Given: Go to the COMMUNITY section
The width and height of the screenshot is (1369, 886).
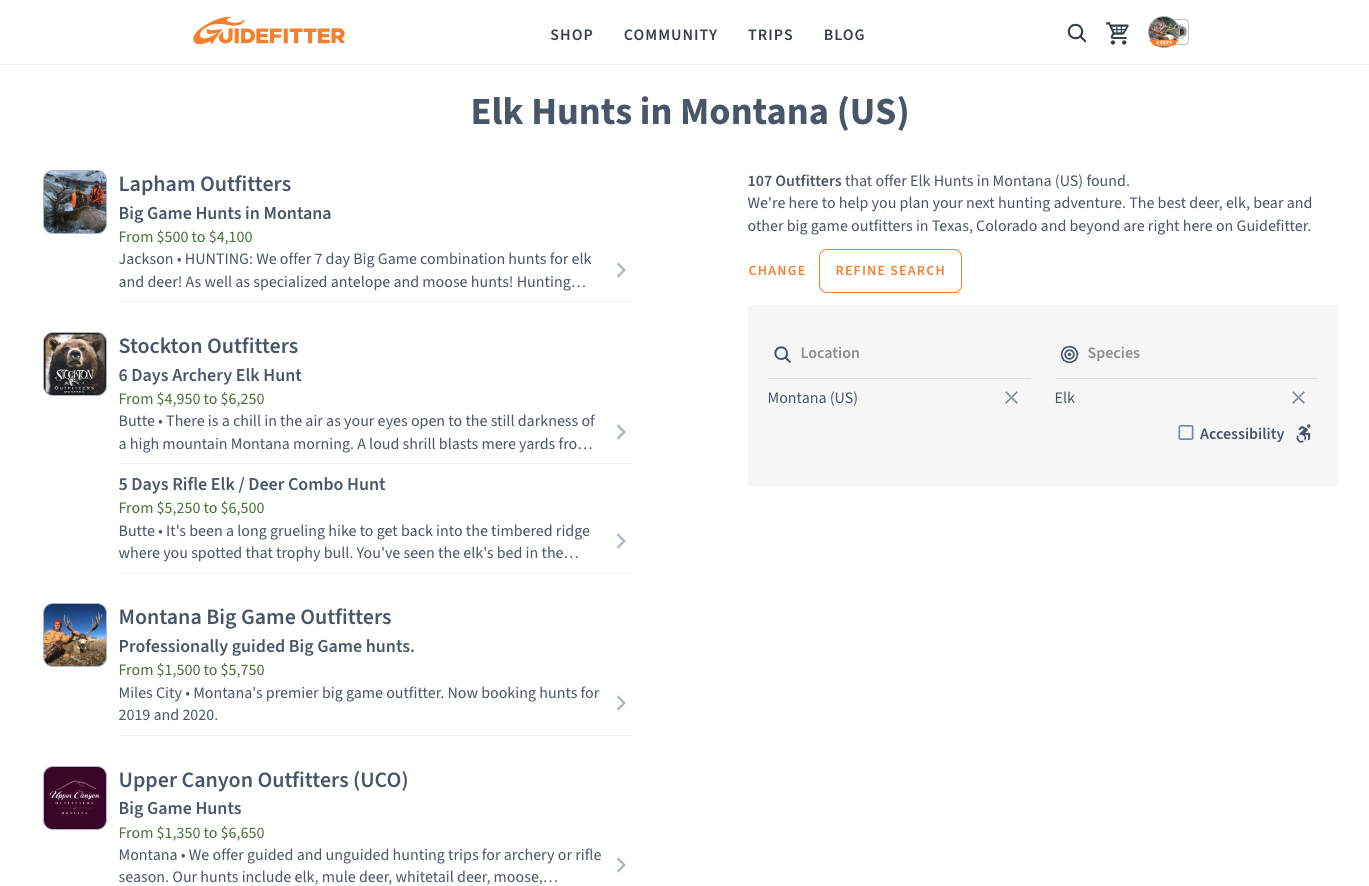Looking at the screenshot, I should tap(670, 35).
